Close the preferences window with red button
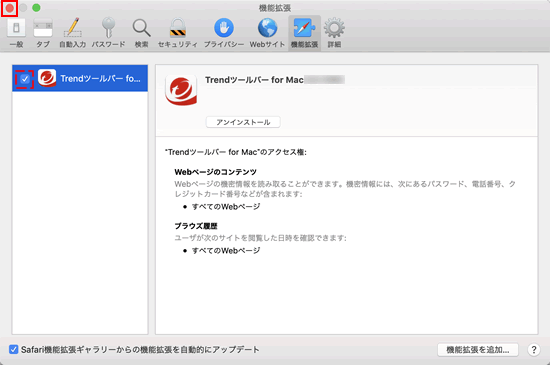The image size is (550, 365). 9,8
